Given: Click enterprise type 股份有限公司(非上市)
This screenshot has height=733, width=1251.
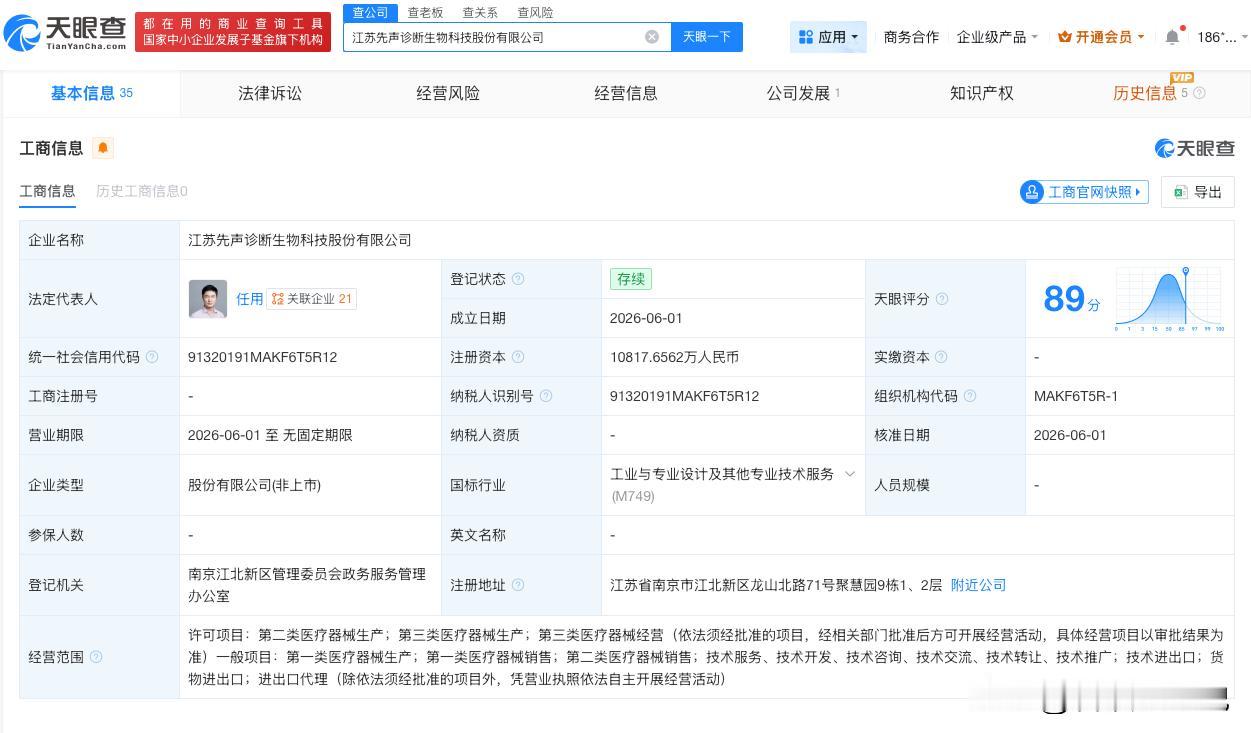Looking at the screenshot, I should click(254, 485).
